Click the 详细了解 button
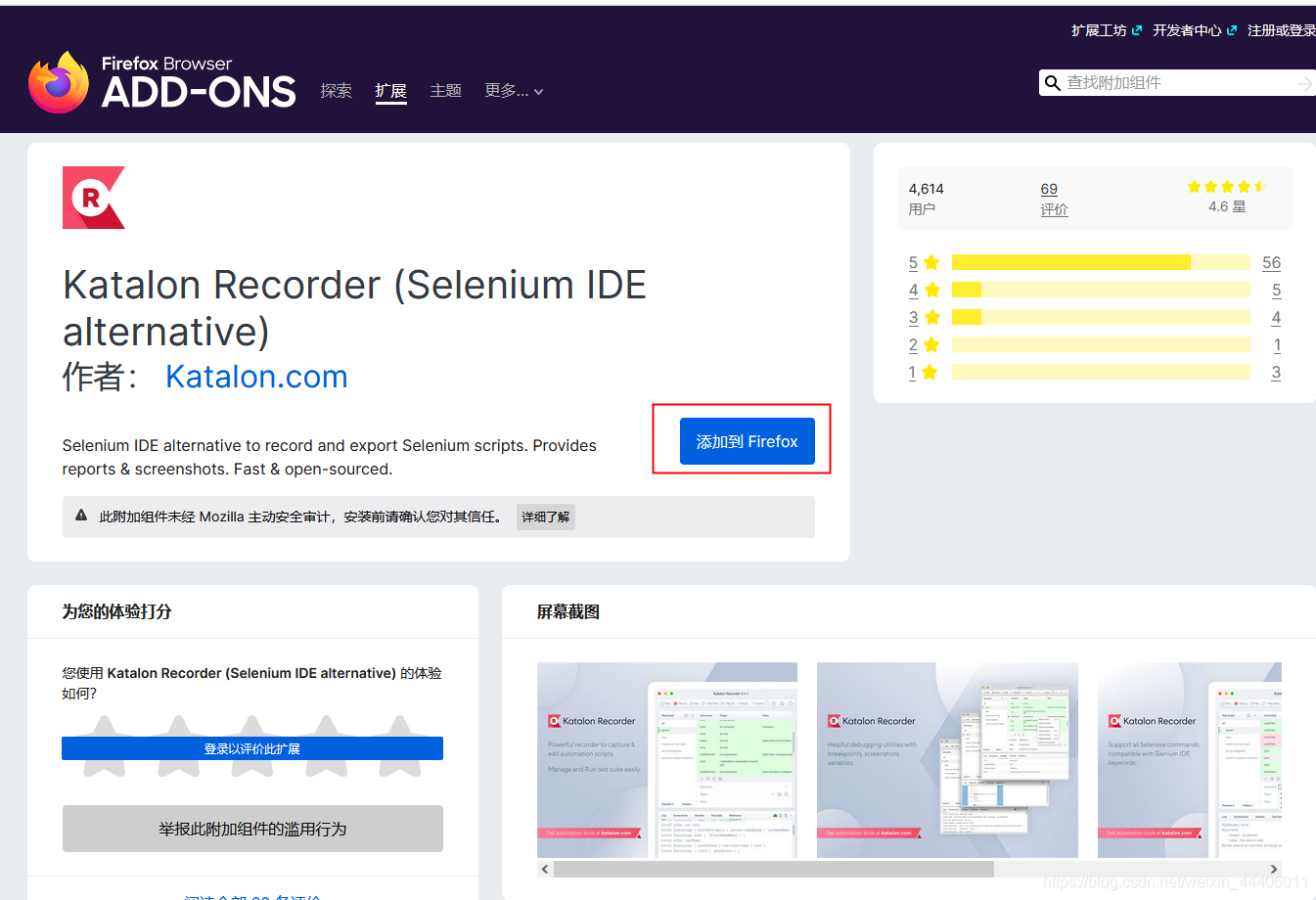This screenshot has width=1316, height=900. click(x=545, y=517)
